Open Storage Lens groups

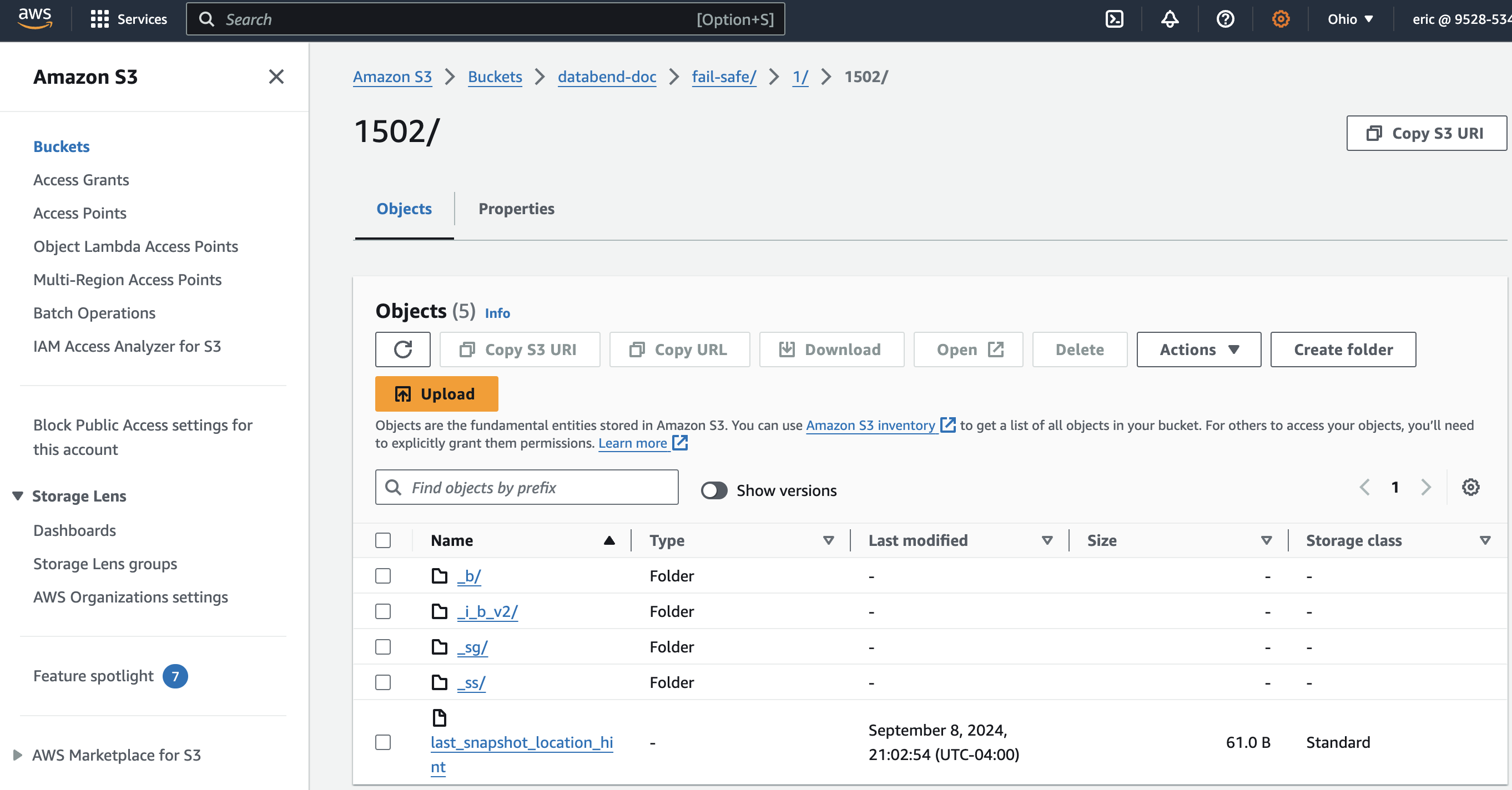click(x=105, y=564)
